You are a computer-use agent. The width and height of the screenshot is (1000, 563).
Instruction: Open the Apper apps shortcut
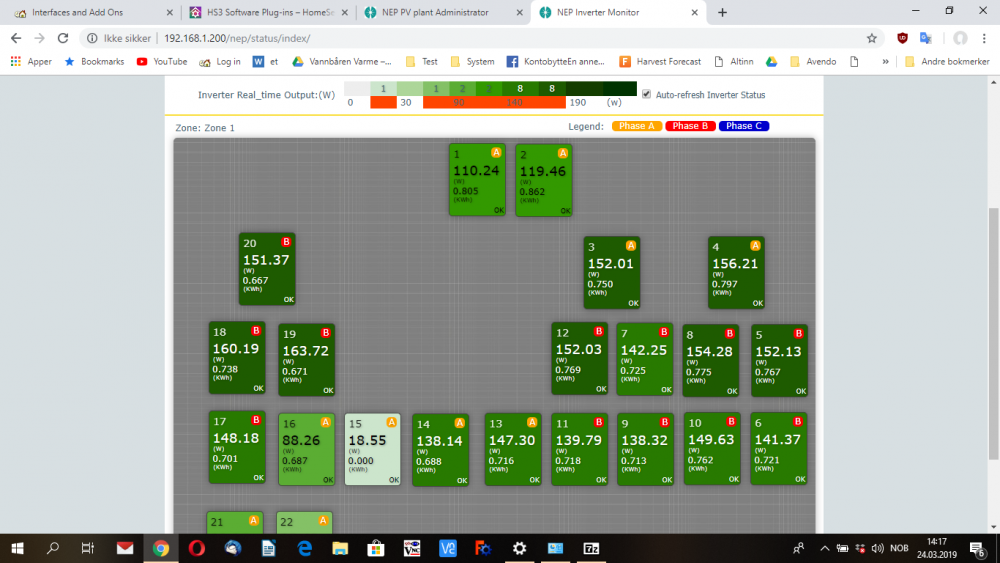tap(31, 61)
